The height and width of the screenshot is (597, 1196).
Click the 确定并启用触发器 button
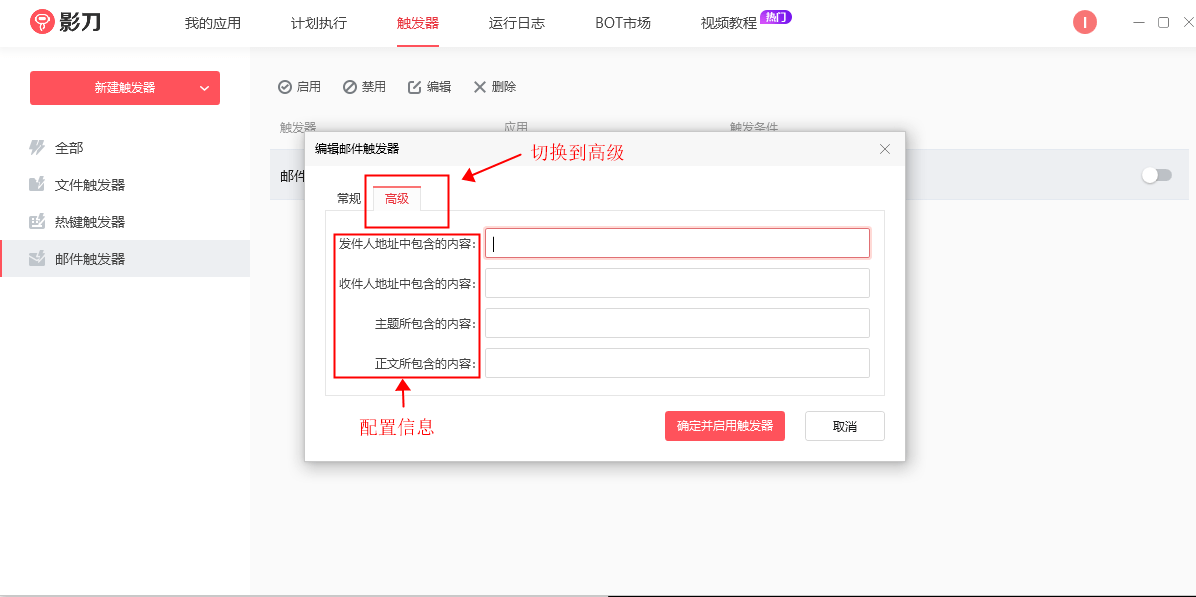pyautogui.click(x=725, y=426)
